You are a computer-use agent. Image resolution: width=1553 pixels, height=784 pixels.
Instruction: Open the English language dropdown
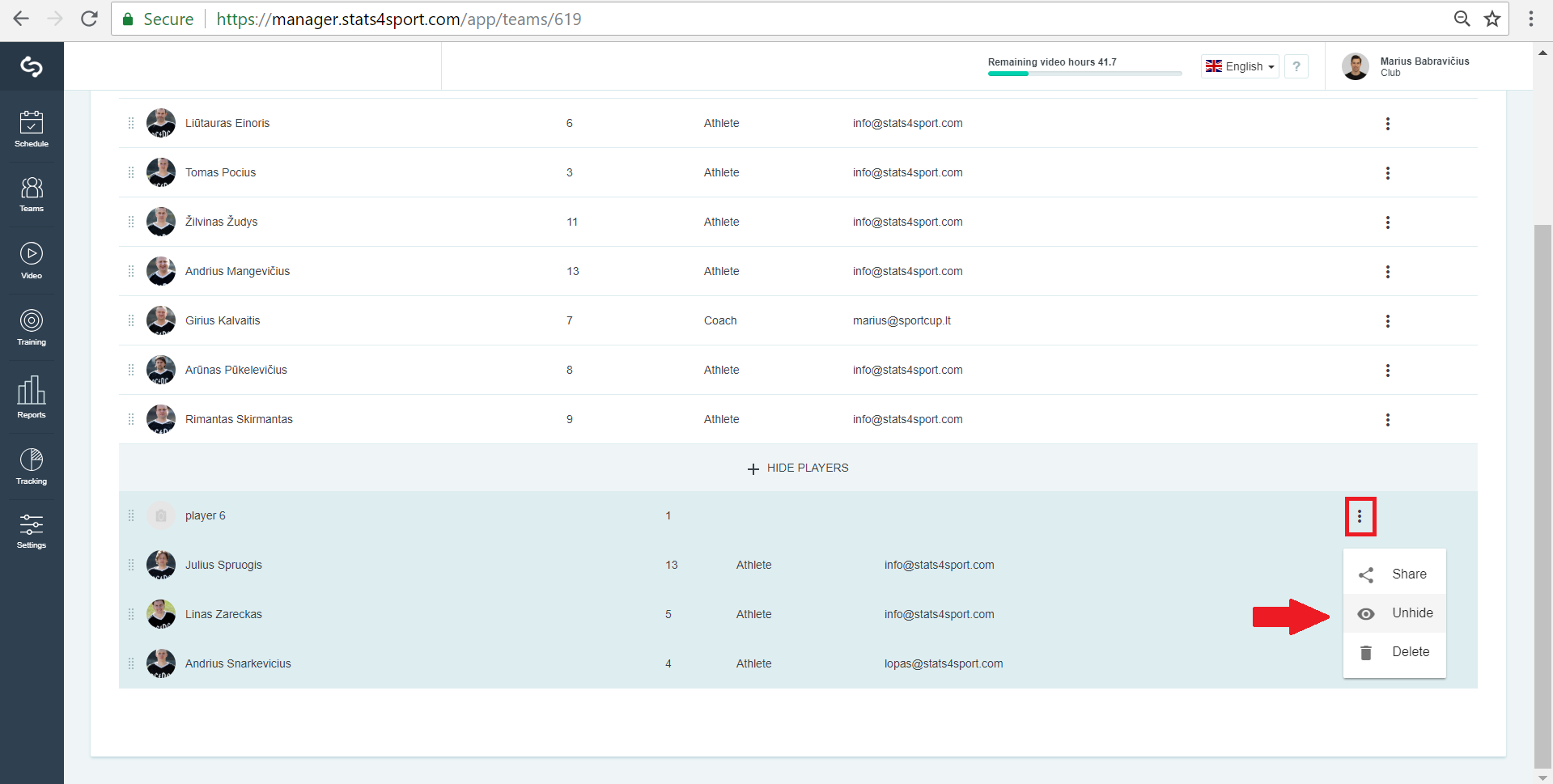click(x=1240, y=66)
